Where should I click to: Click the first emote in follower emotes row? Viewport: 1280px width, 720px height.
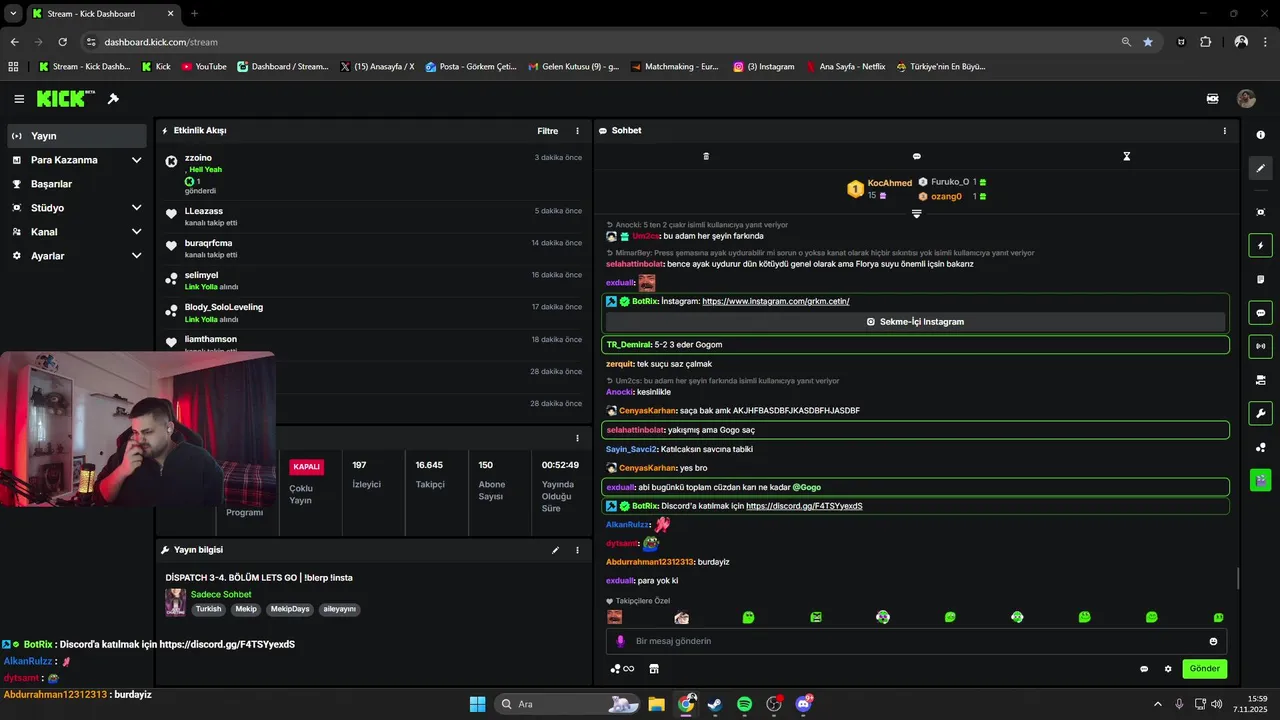click(615, 617)
